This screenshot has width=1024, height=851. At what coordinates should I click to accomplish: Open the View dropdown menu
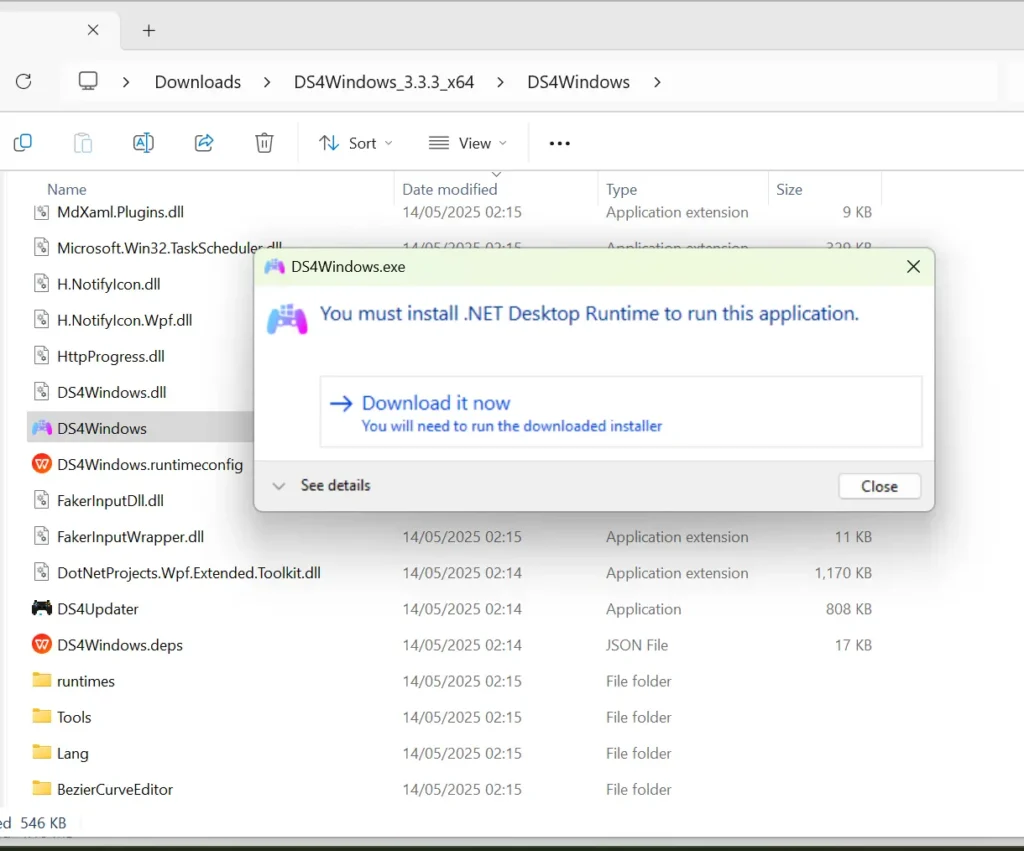pyautogui.click(x=467, y=143)
